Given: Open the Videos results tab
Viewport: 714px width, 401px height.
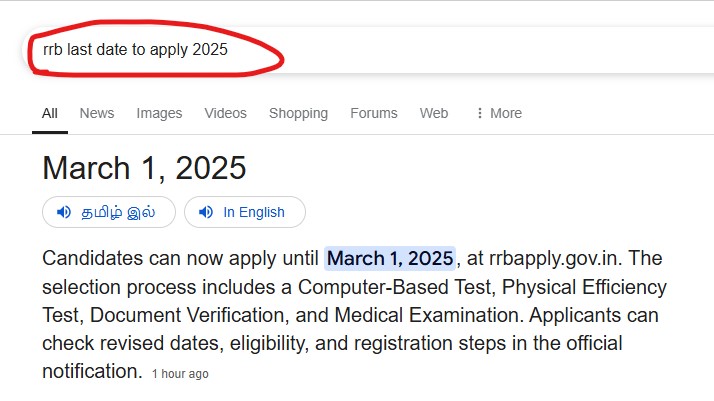Looking at the screenshot, I should pyautogui.click(x=225, y=113).
